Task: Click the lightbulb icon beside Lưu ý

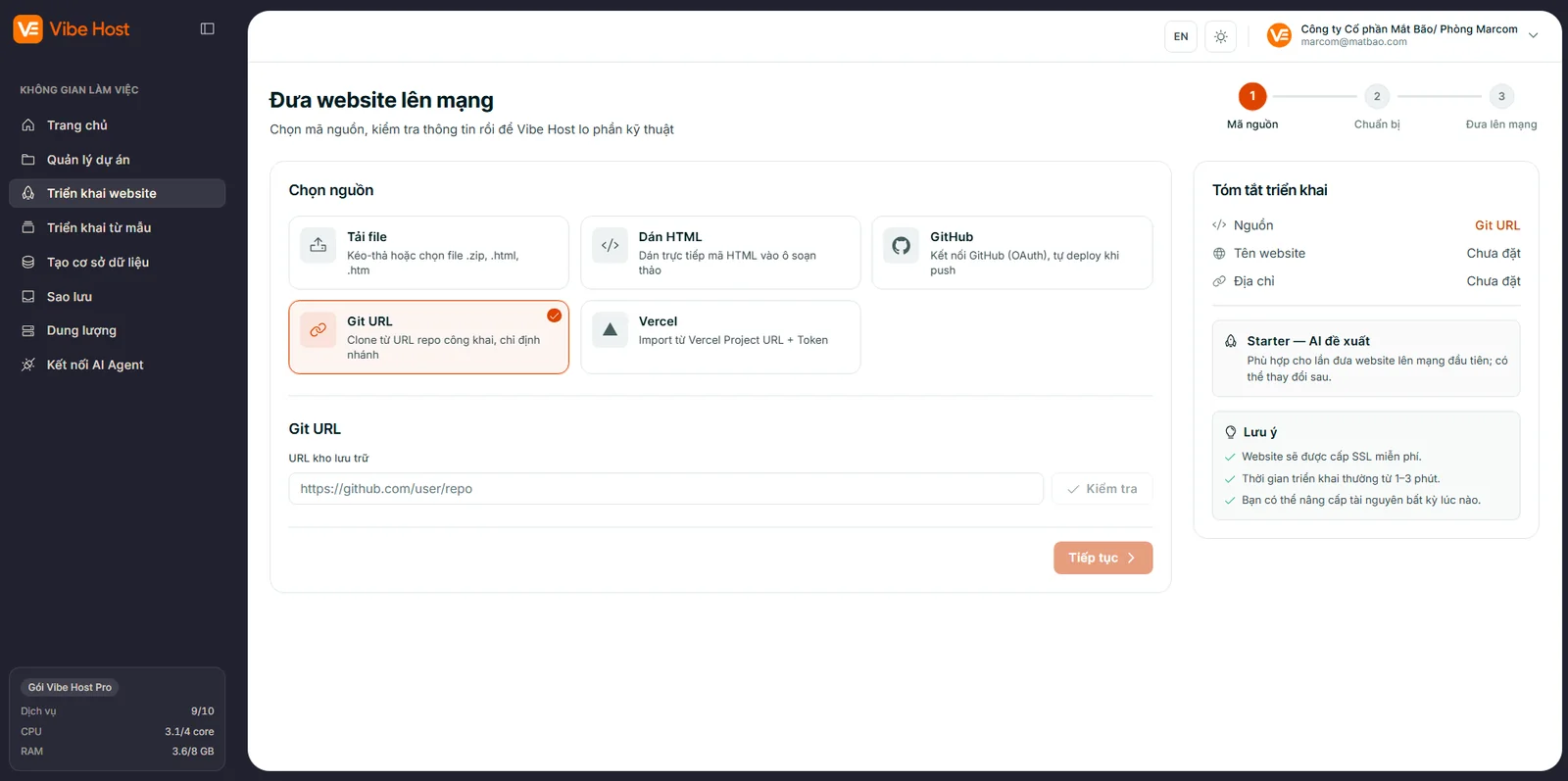Action: coord(1231,432)
